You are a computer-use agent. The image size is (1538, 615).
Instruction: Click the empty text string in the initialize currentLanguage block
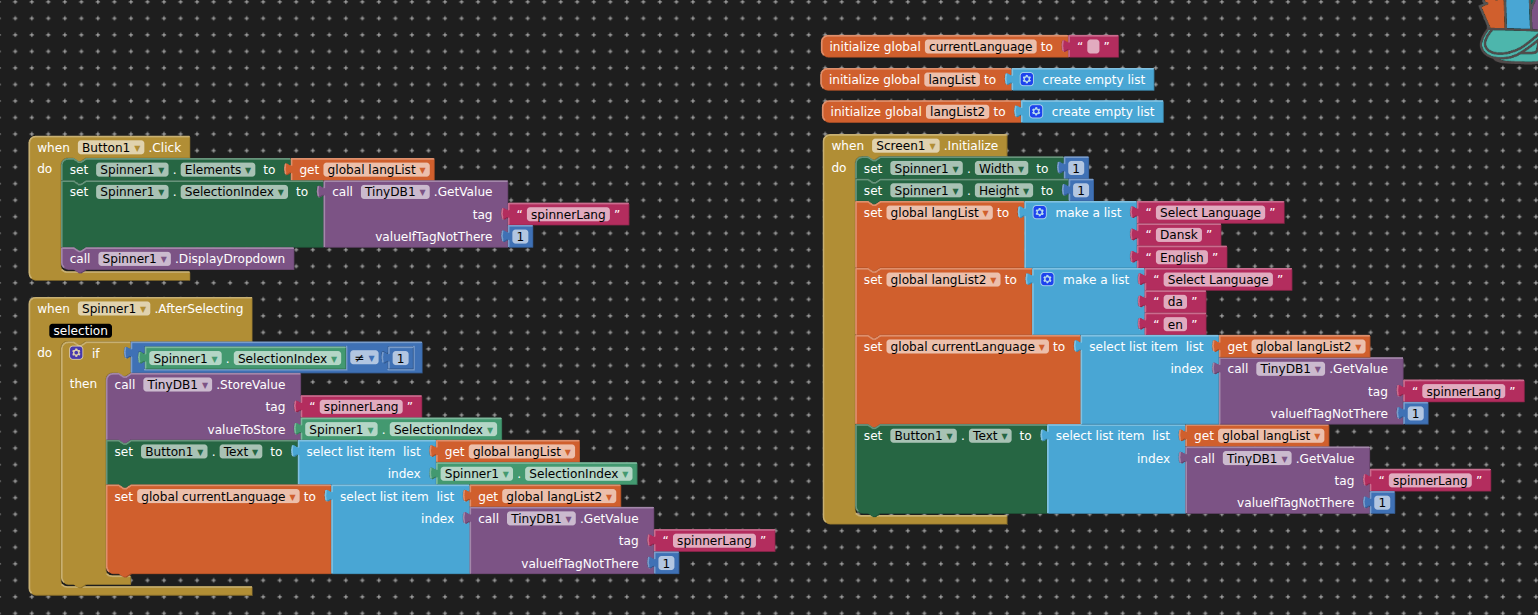click(1092, 47)
